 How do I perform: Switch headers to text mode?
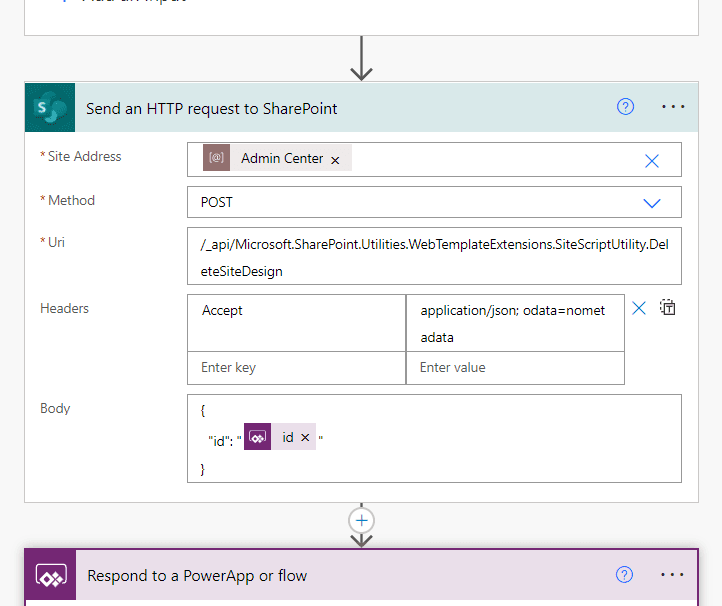coord(667,307)
